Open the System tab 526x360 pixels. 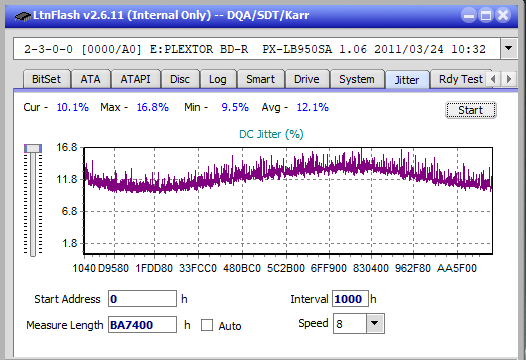point(357,79)
